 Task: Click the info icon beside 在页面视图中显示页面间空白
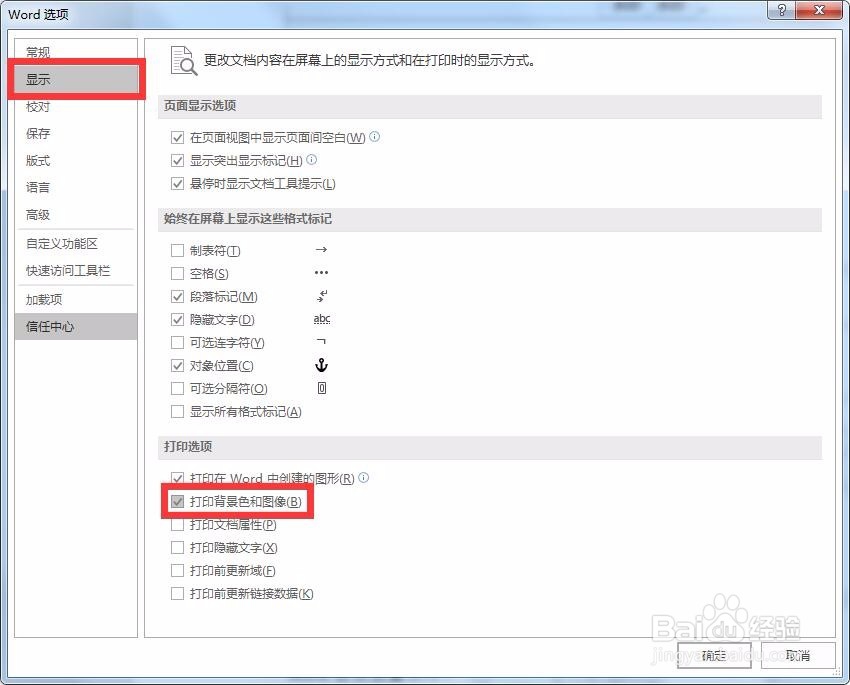373,137
